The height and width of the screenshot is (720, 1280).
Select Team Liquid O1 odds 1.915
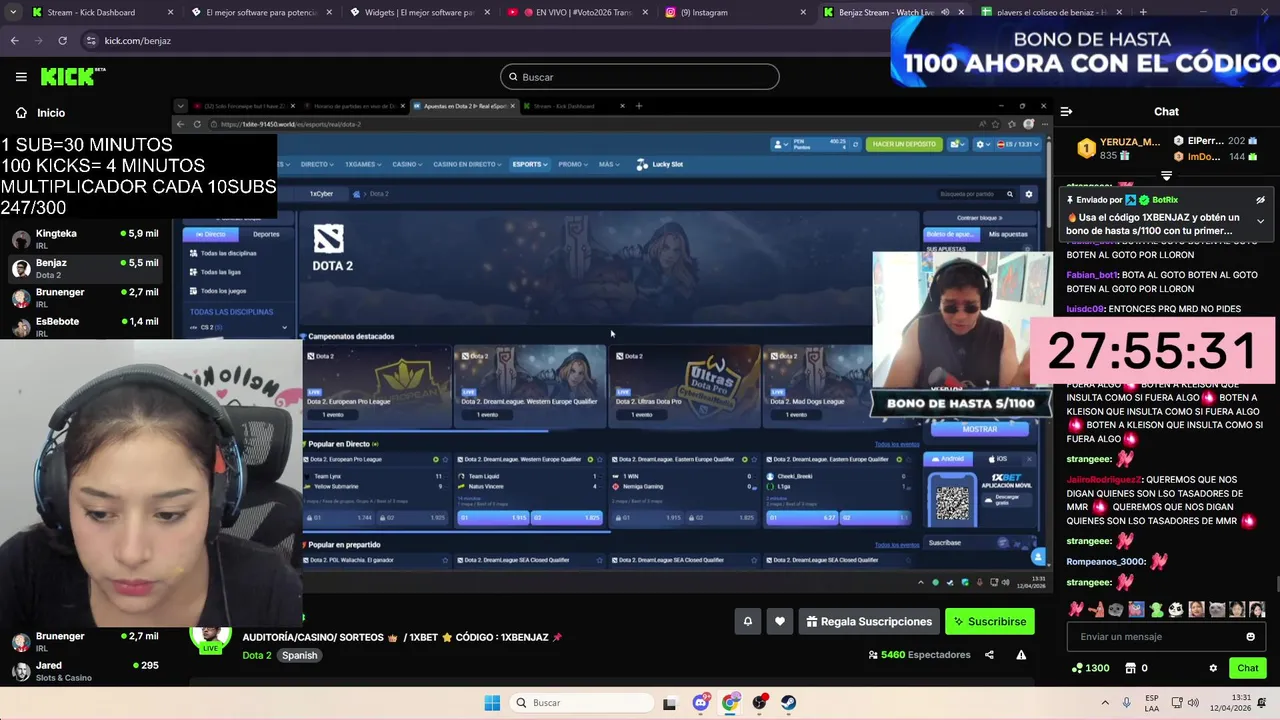[493, 517]
